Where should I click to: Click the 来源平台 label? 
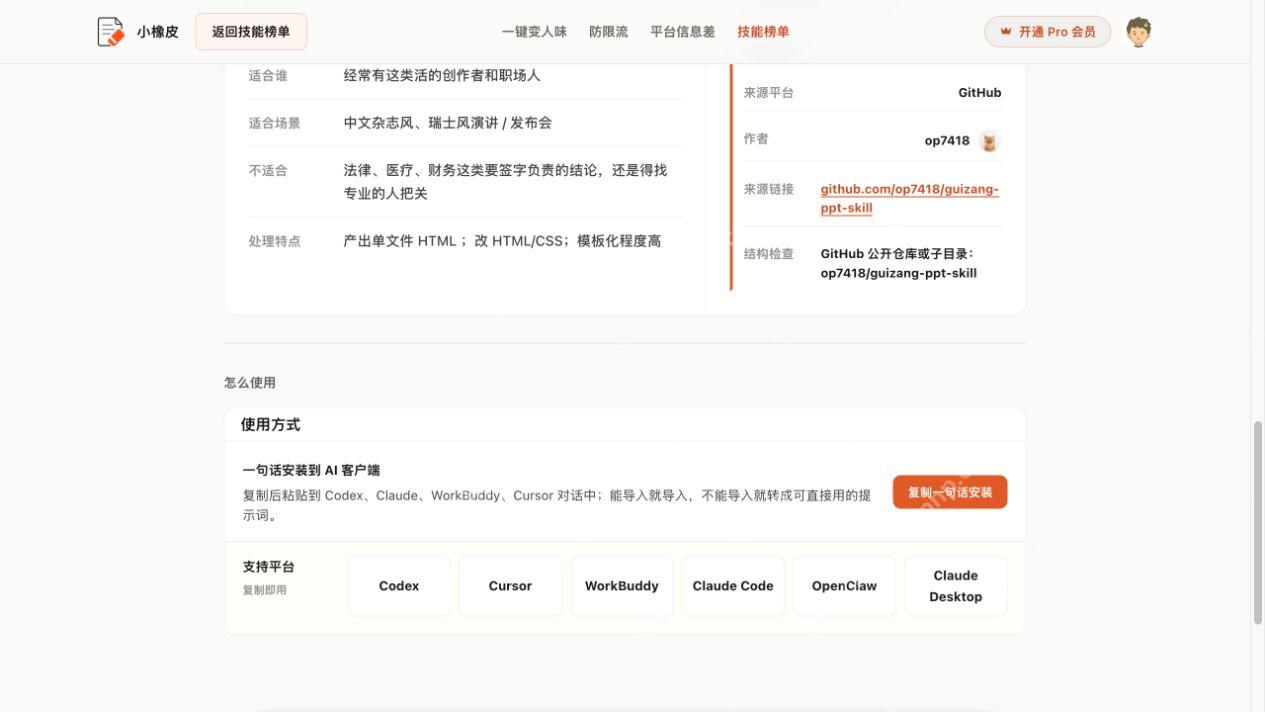click(769, 93)
